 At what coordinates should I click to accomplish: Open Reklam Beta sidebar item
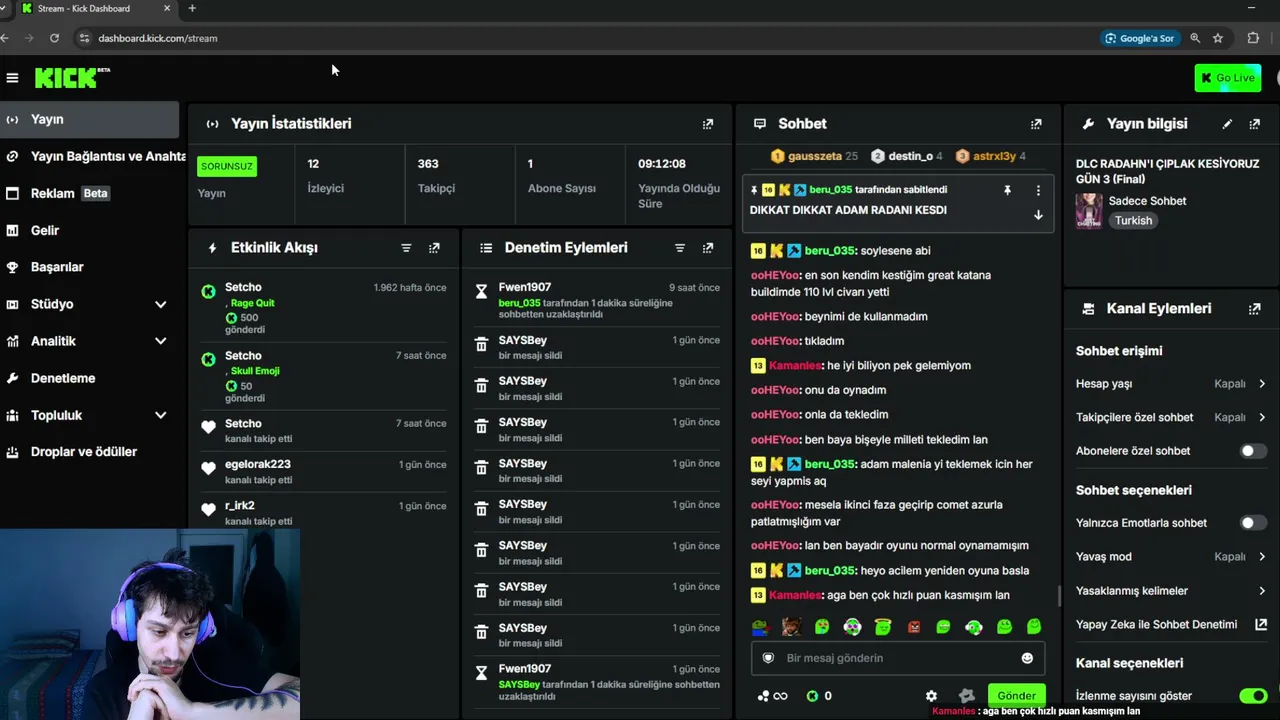point(90,193)
